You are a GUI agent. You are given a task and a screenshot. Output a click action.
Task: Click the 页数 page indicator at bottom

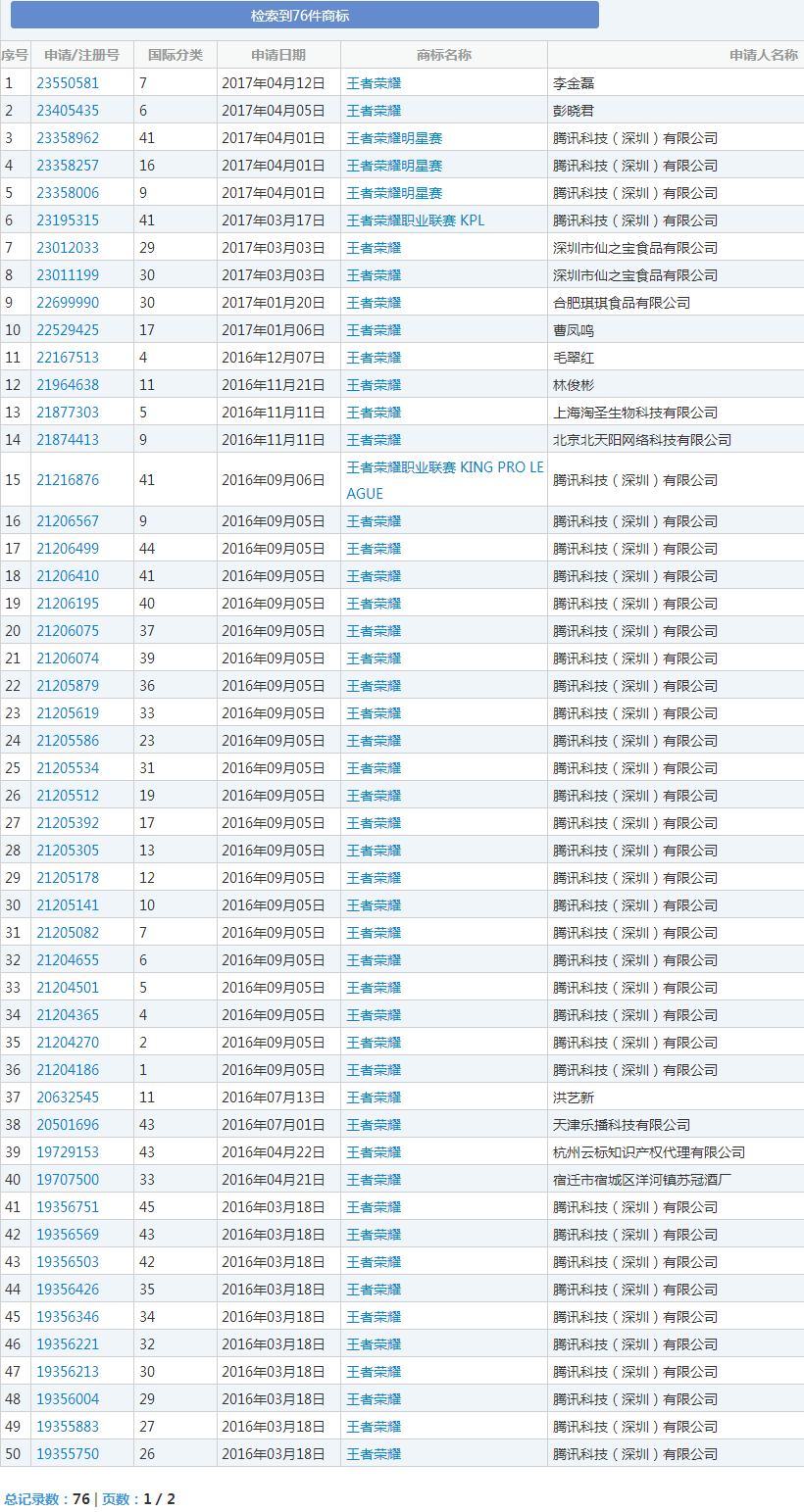click(138, 1498)
